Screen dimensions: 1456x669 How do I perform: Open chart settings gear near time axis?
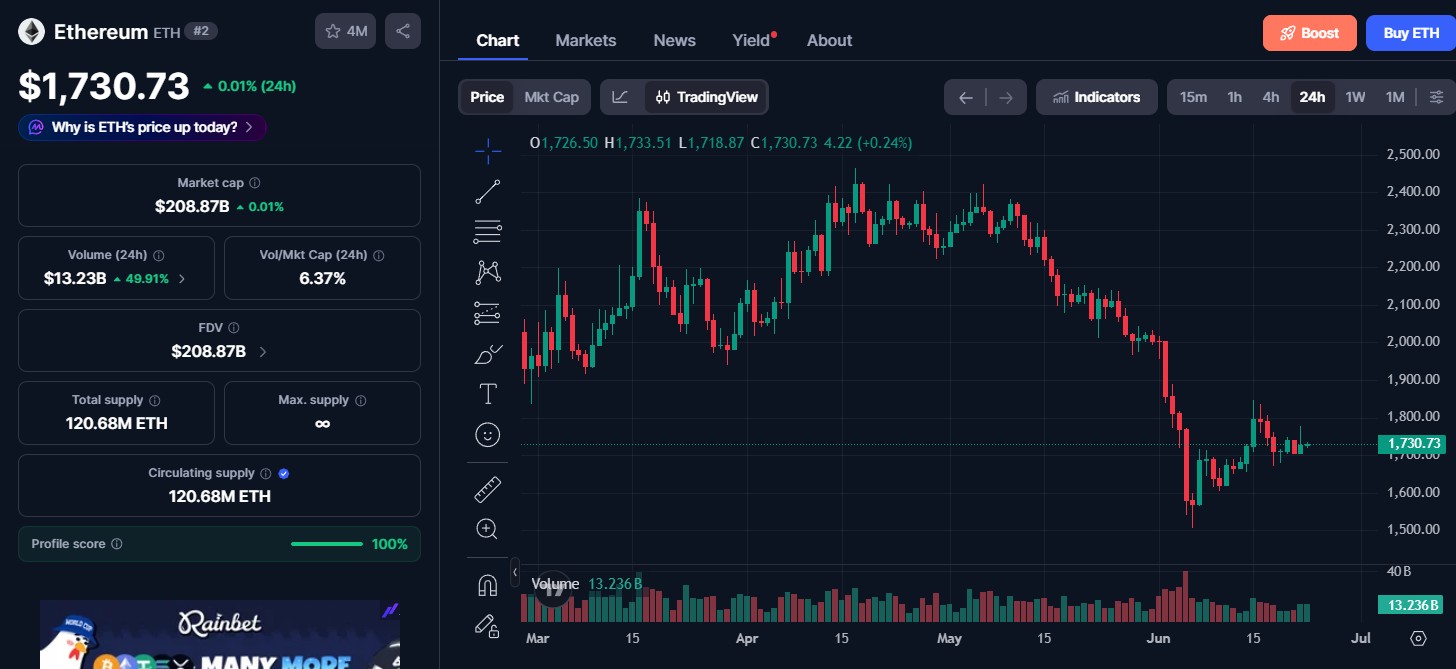[x=1418, y=638]
